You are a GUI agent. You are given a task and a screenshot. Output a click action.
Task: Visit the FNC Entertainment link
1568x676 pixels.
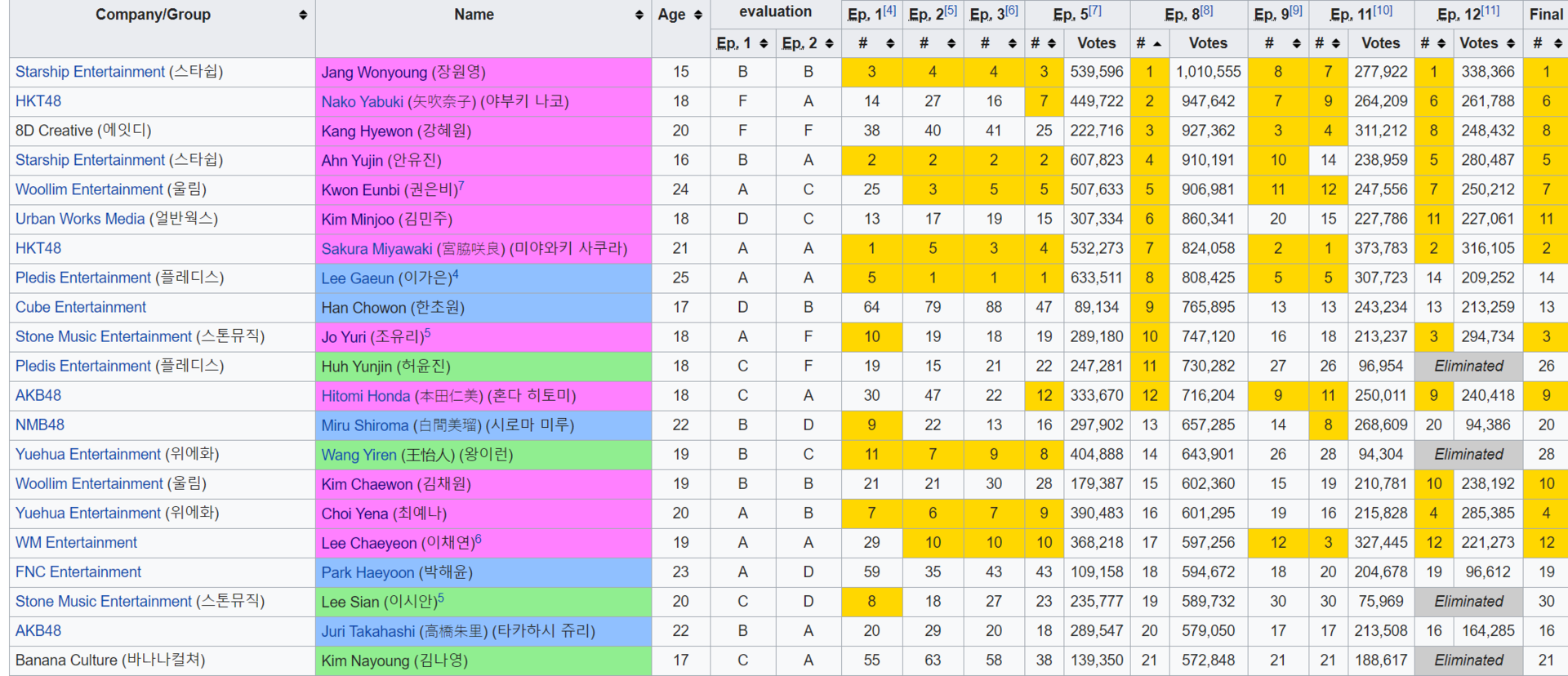click(x=78, y=571)
